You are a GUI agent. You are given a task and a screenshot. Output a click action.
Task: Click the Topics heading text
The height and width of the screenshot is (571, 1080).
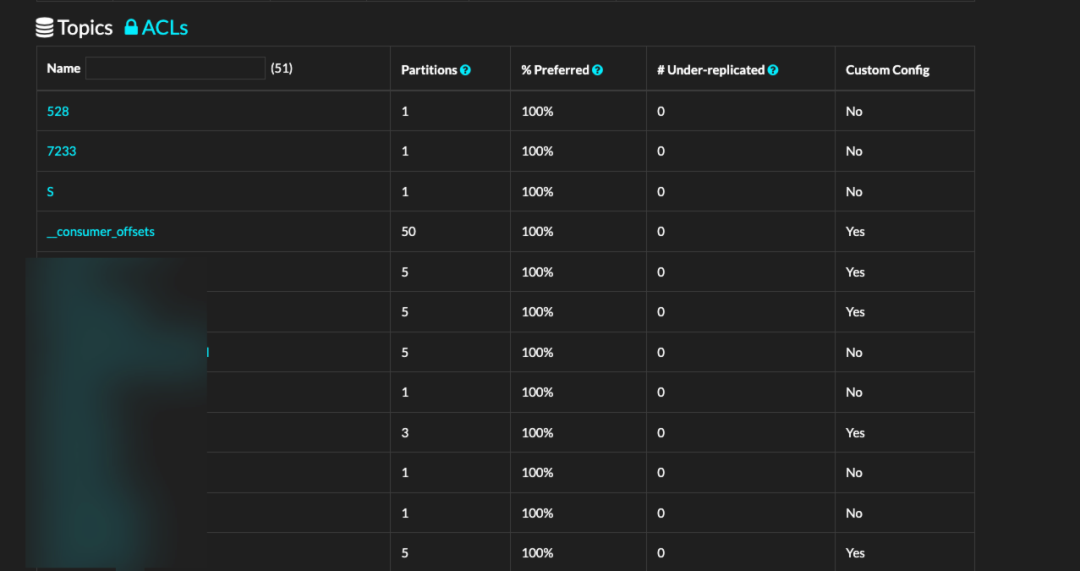85,28
